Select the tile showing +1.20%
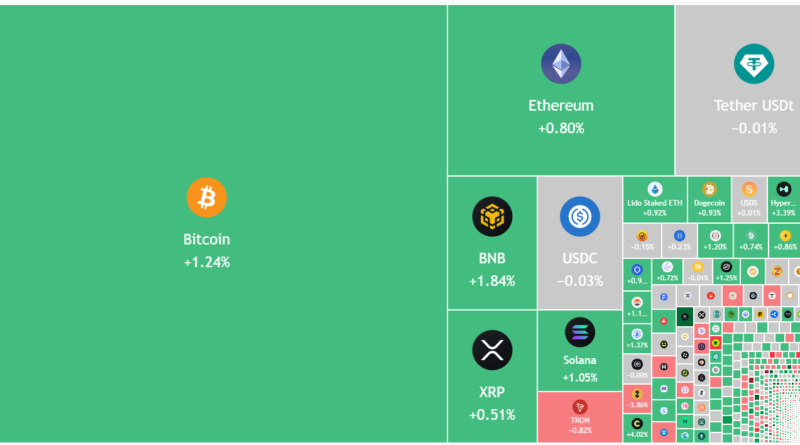The image size is (800, 445). point(715,239)
